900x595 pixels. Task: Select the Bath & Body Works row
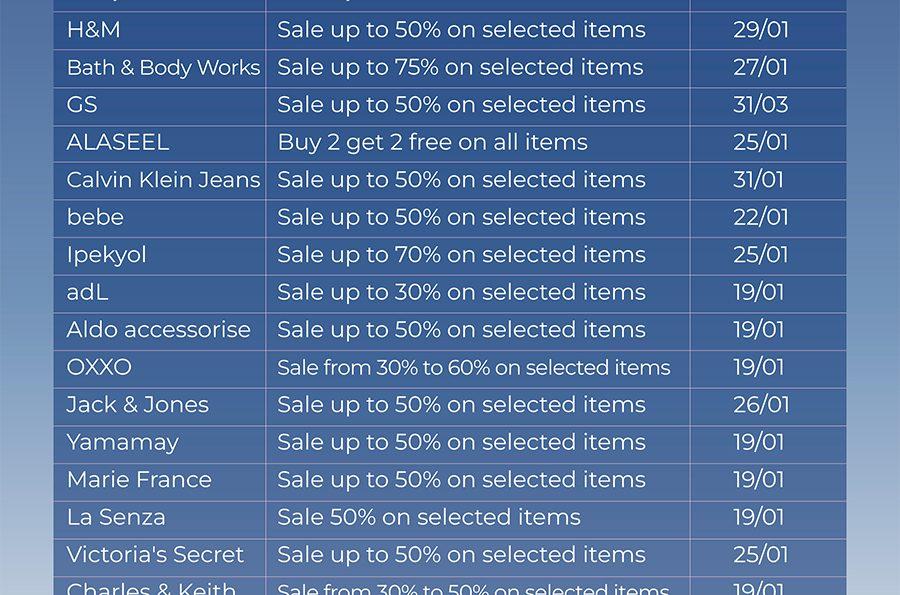coord(450,68)
